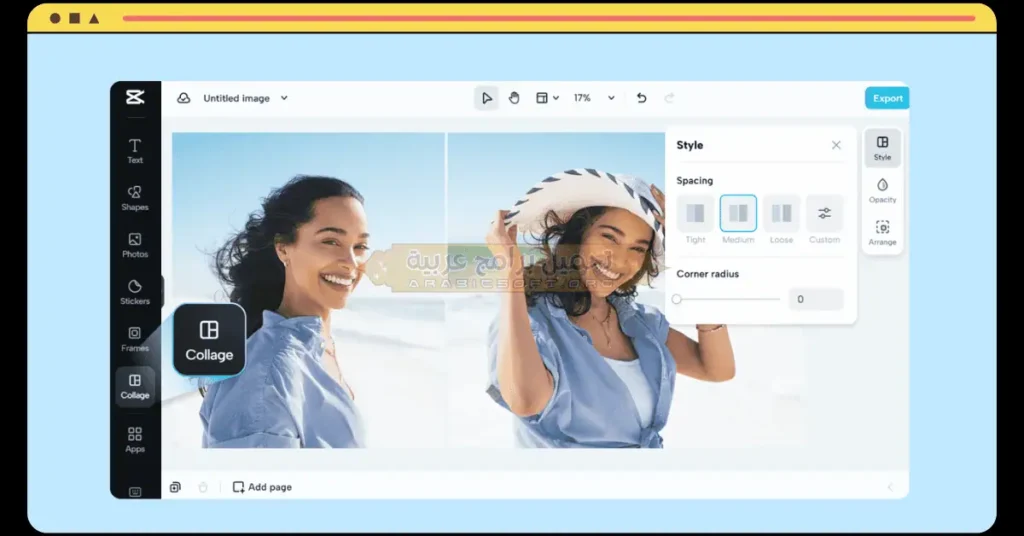1024x536 pixels.
Task: Open the Frames panel
Action: pos(135,339)
